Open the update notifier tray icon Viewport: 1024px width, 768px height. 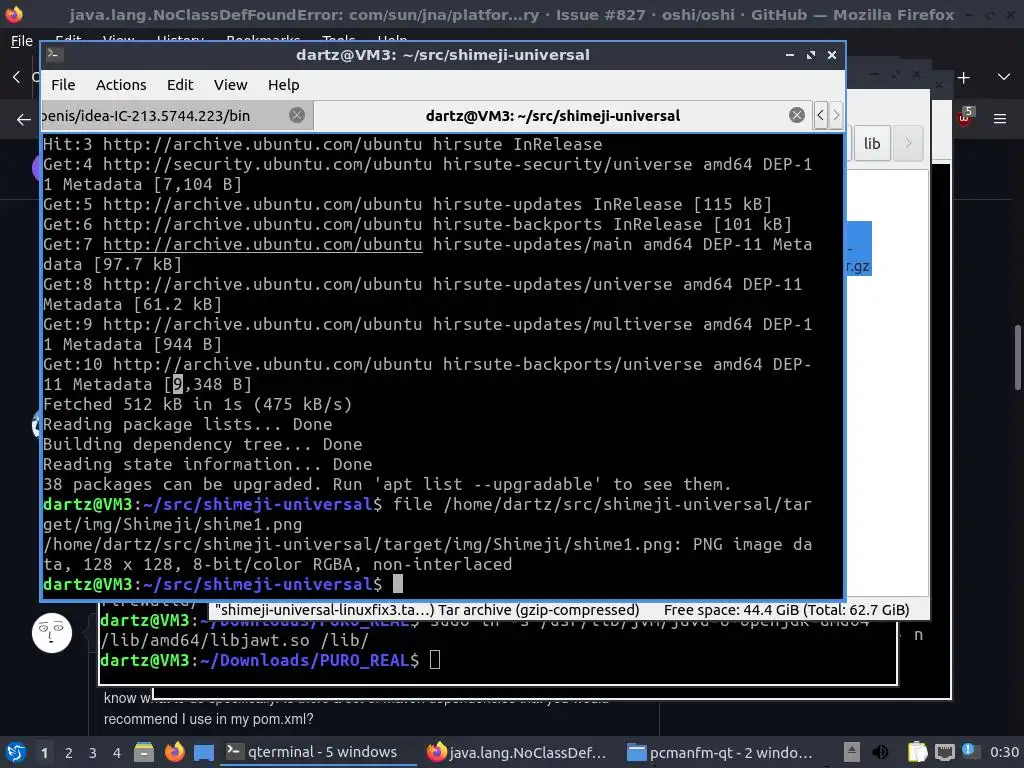point(969,752)
